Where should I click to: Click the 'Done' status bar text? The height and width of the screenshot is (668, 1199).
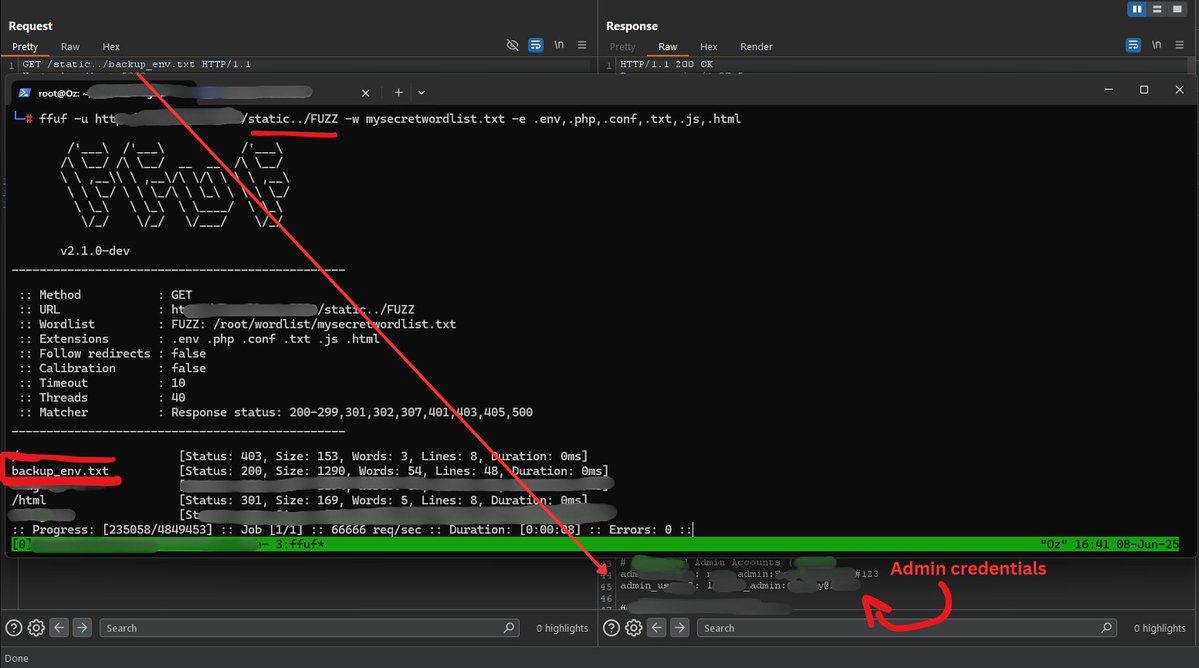pos(17,658)
